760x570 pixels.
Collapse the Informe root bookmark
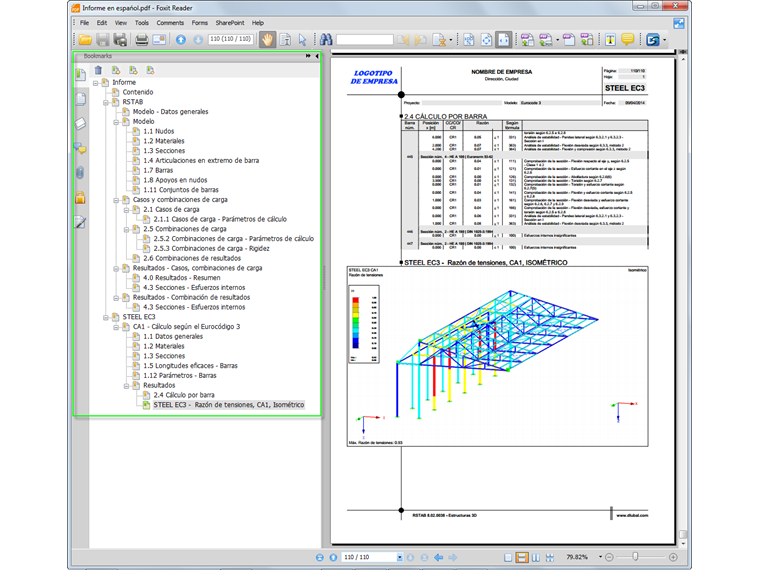click(96, 83)
